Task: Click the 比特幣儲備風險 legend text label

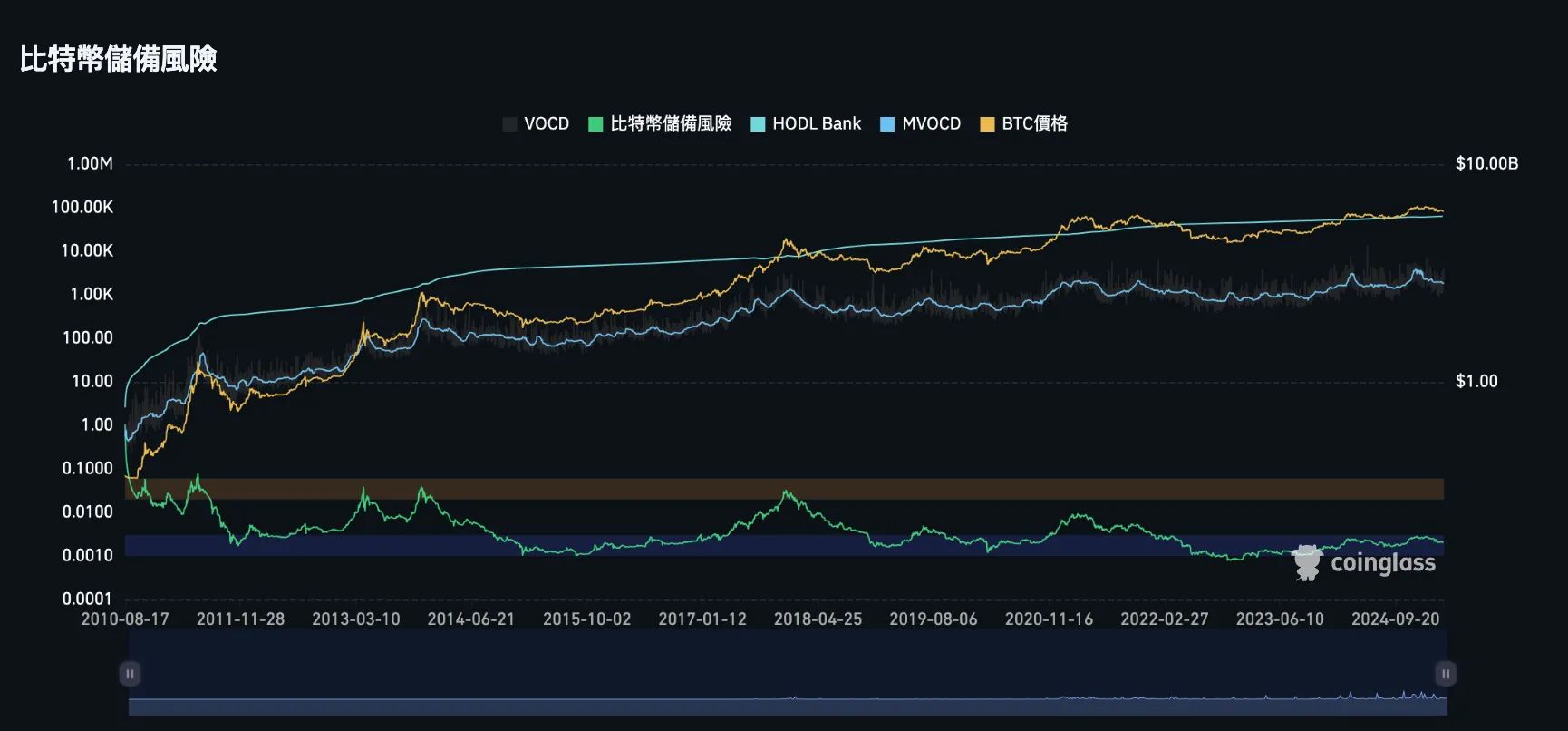Action: [671, 124]
